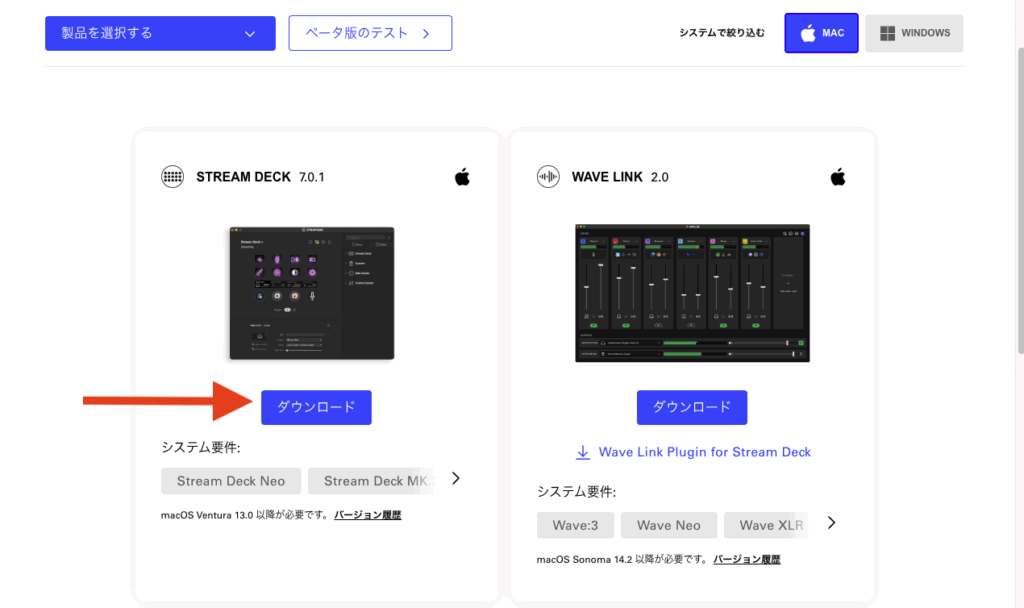
Task: Click macOS Ventura 13.0 requirement text
Action: (245, 515)
